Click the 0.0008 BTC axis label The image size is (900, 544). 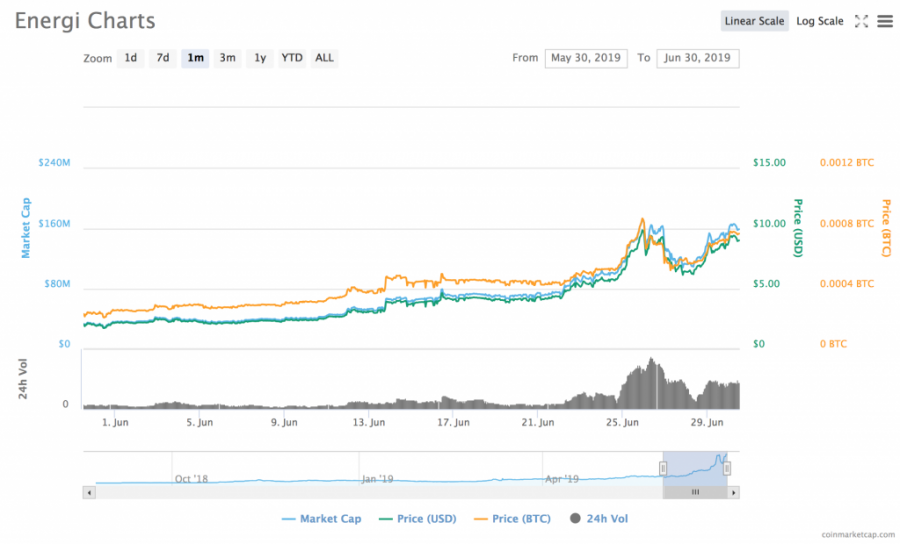[x=847, y=223]
